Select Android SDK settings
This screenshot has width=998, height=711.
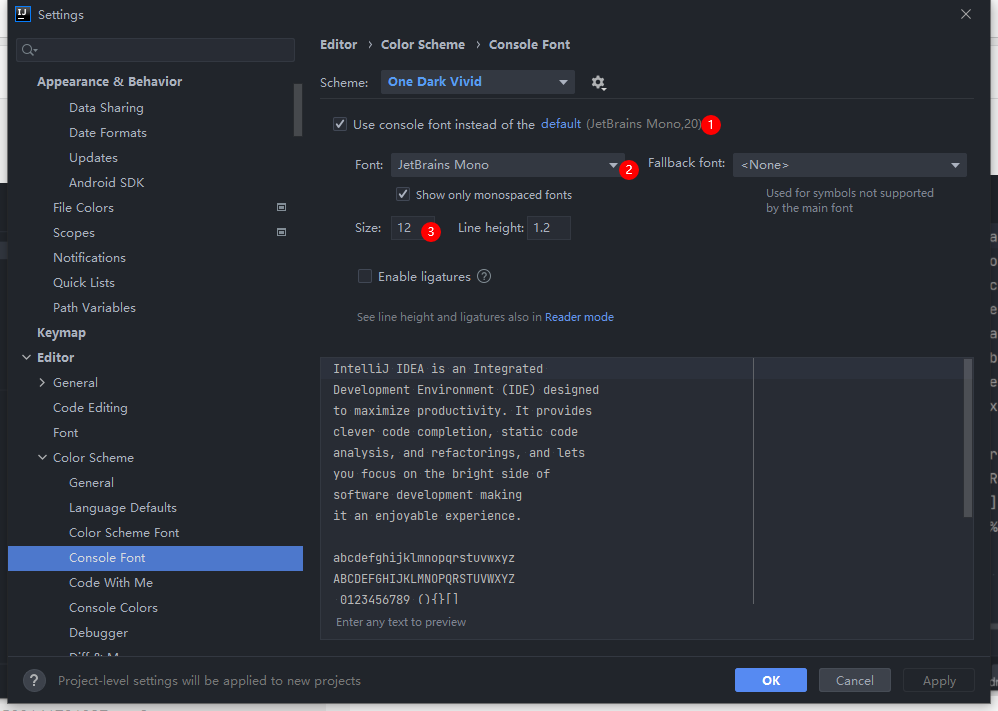(x=106, y=183)
